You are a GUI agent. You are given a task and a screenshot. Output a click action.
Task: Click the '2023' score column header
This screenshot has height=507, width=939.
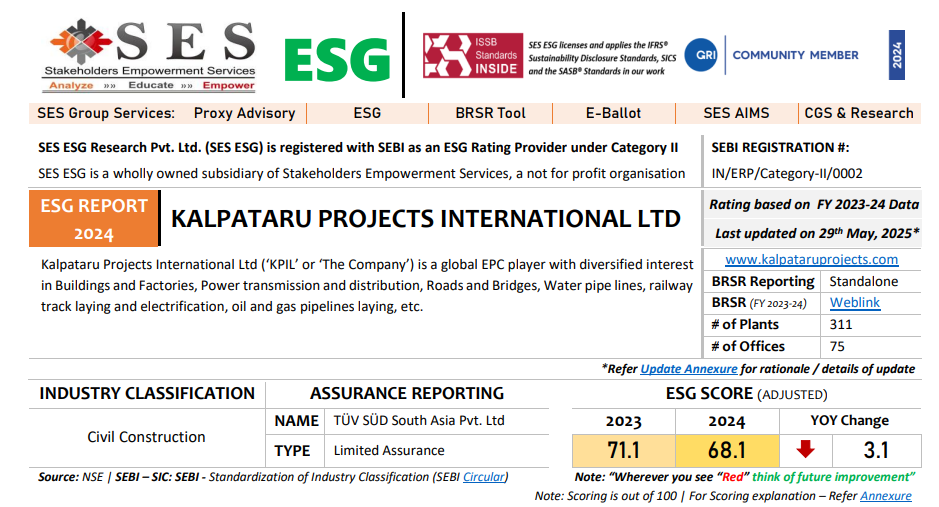[x=623, y=421]
